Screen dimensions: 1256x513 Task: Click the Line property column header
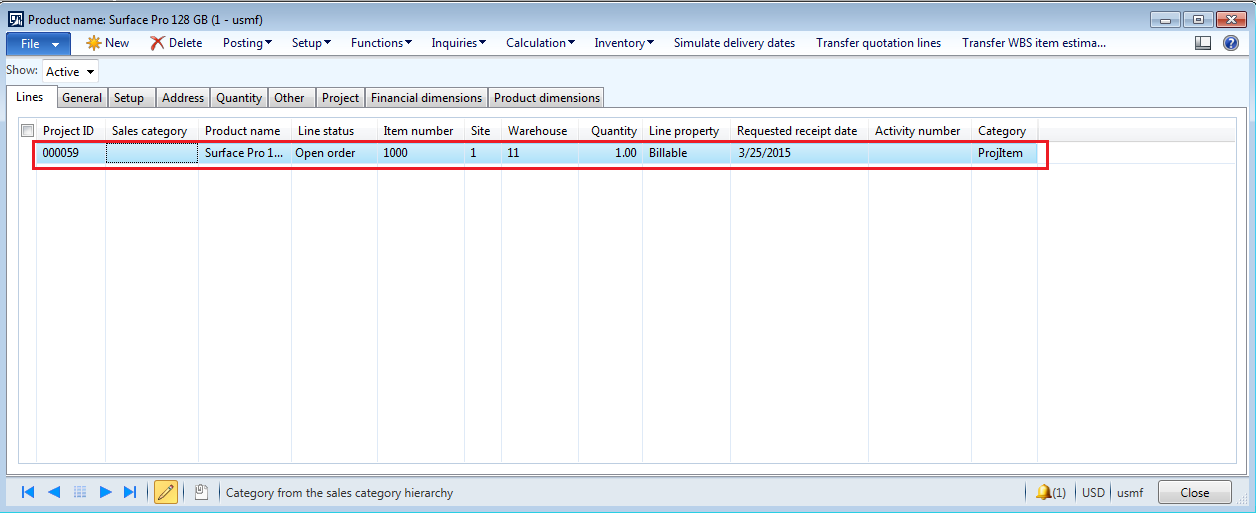pyautogui.click(x=686, y=131)
